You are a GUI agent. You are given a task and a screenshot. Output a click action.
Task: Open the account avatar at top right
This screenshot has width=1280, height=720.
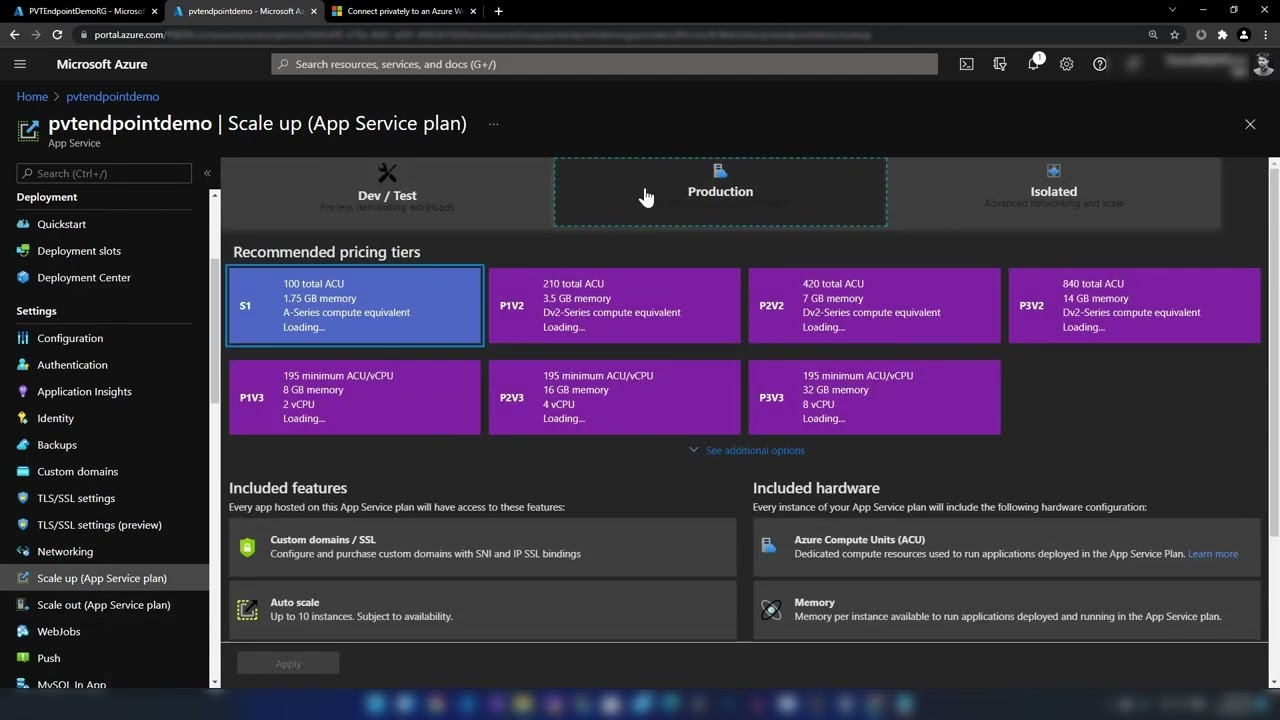[1263, 64]
